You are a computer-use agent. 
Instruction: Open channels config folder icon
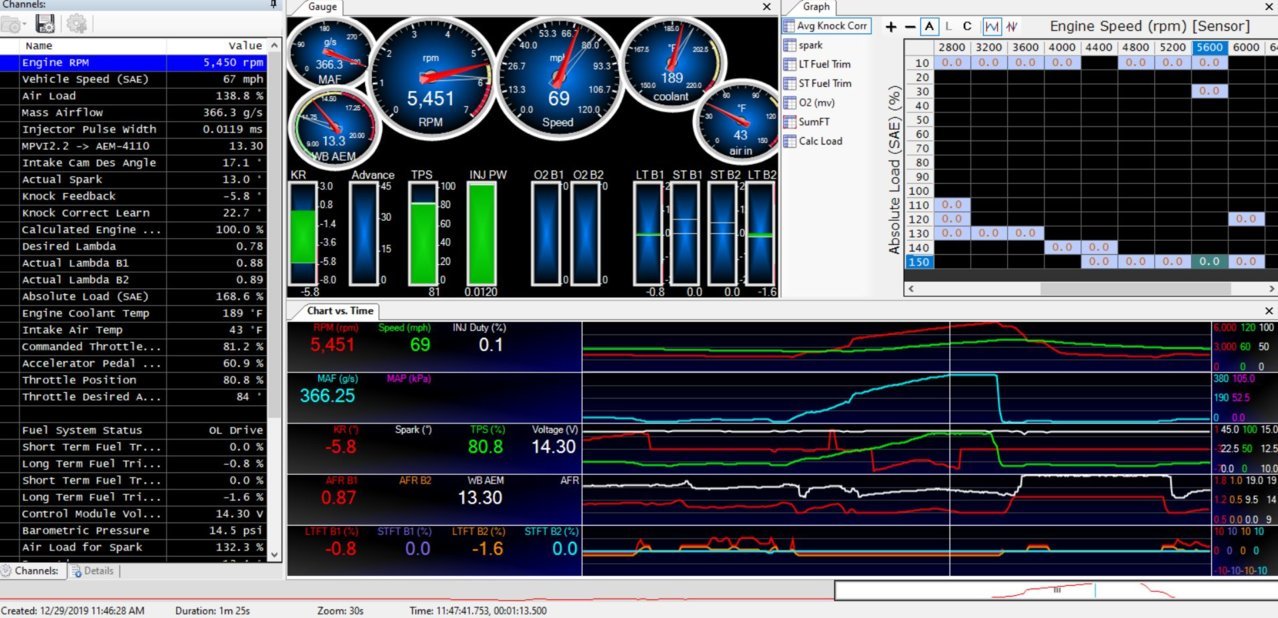pyautogui.click(x=11, y=24)
